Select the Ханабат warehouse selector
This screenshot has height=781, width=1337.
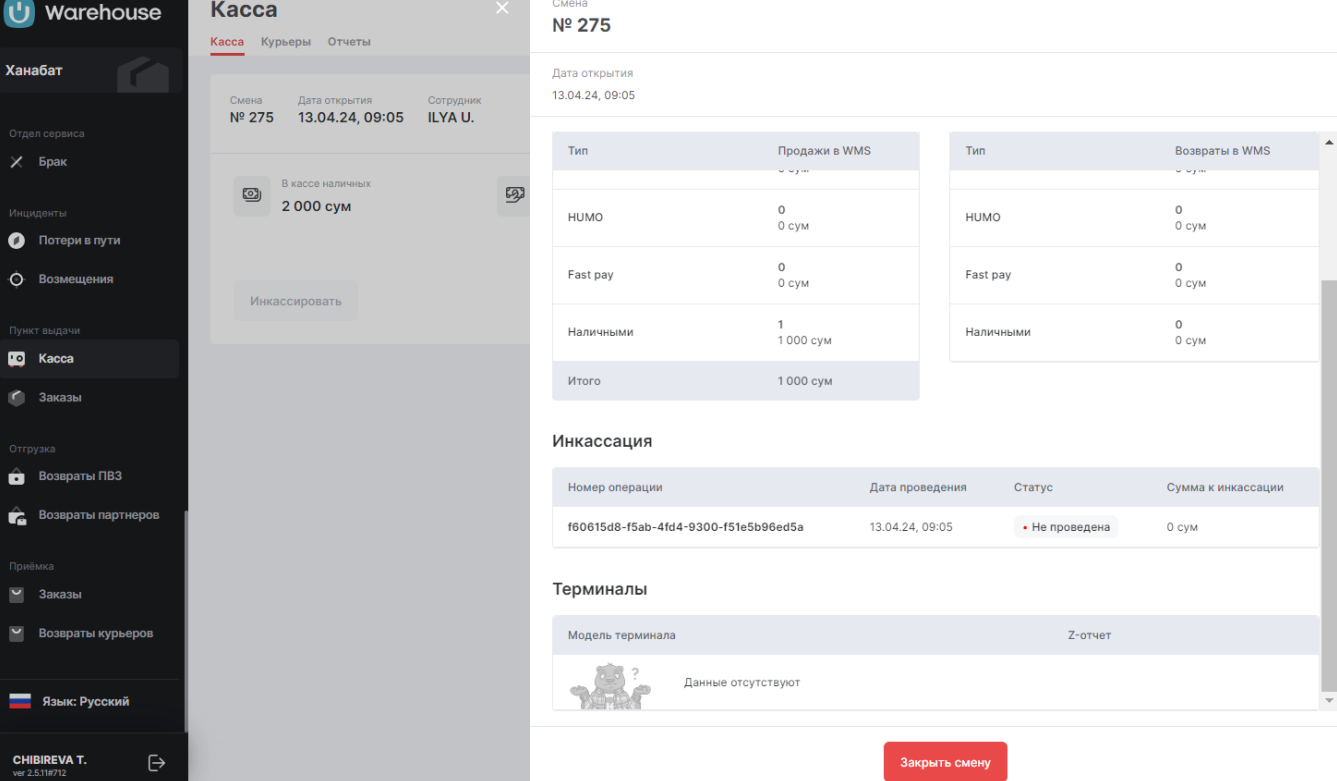[90, 71]
